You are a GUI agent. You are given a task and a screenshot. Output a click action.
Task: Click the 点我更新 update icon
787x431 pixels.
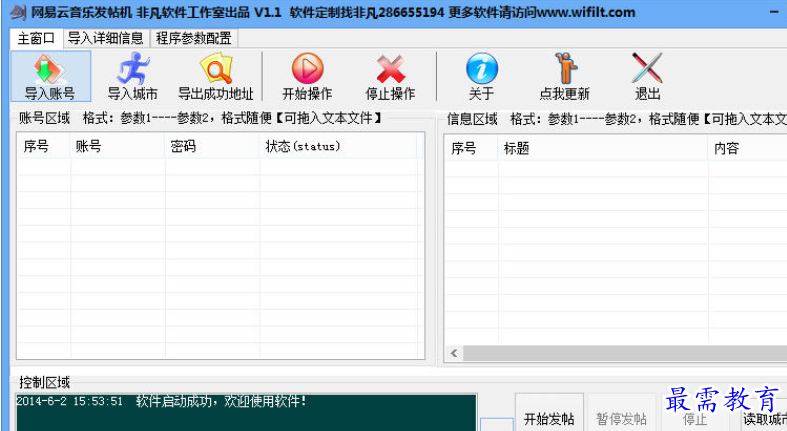point(565,76)
